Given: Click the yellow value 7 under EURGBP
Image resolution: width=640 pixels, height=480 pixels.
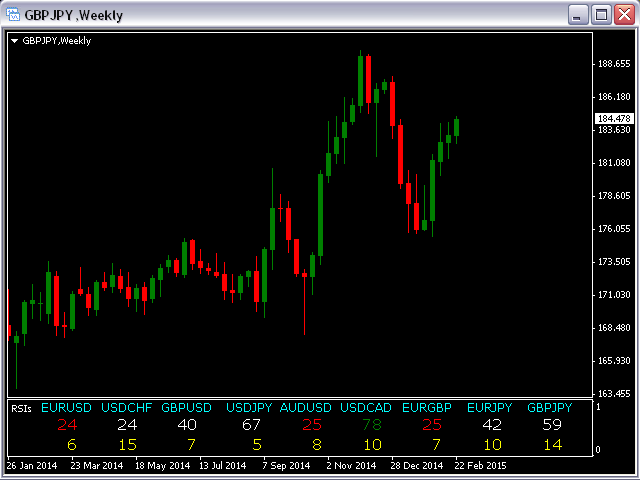Looking at the screenshot, I should [437, 444].
